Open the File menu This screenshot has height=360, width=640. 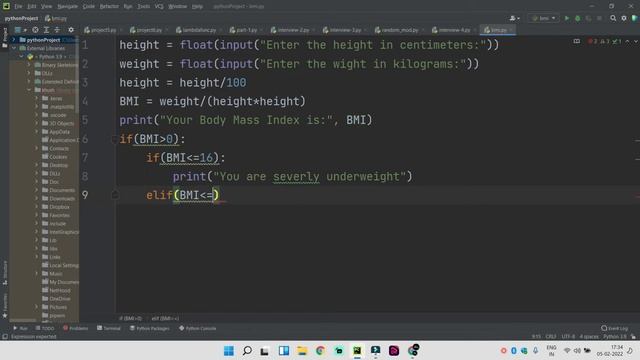click(x=18, y=7)
